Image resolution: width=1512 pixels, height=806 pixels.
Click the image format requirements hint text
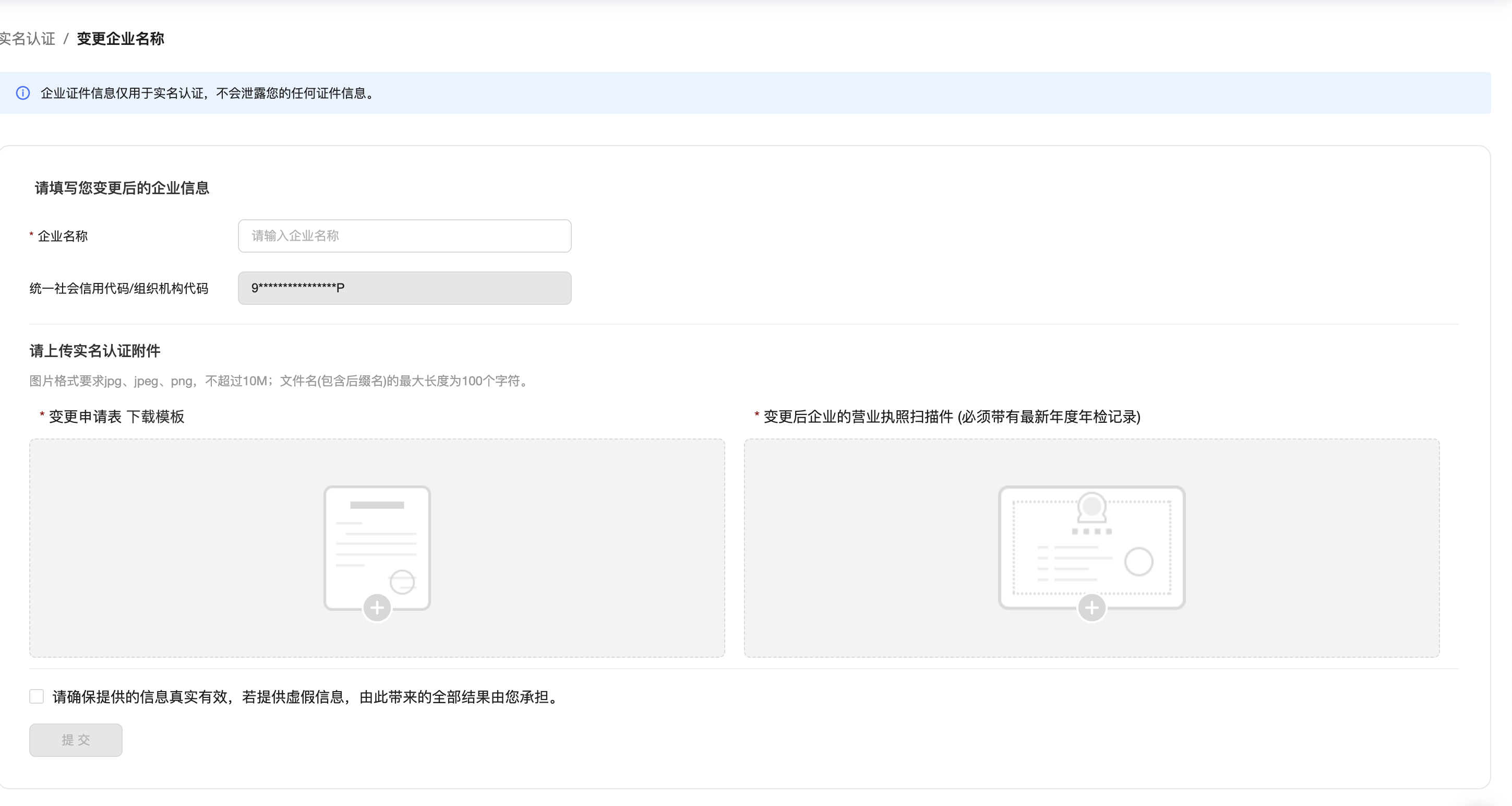(280, 381)
